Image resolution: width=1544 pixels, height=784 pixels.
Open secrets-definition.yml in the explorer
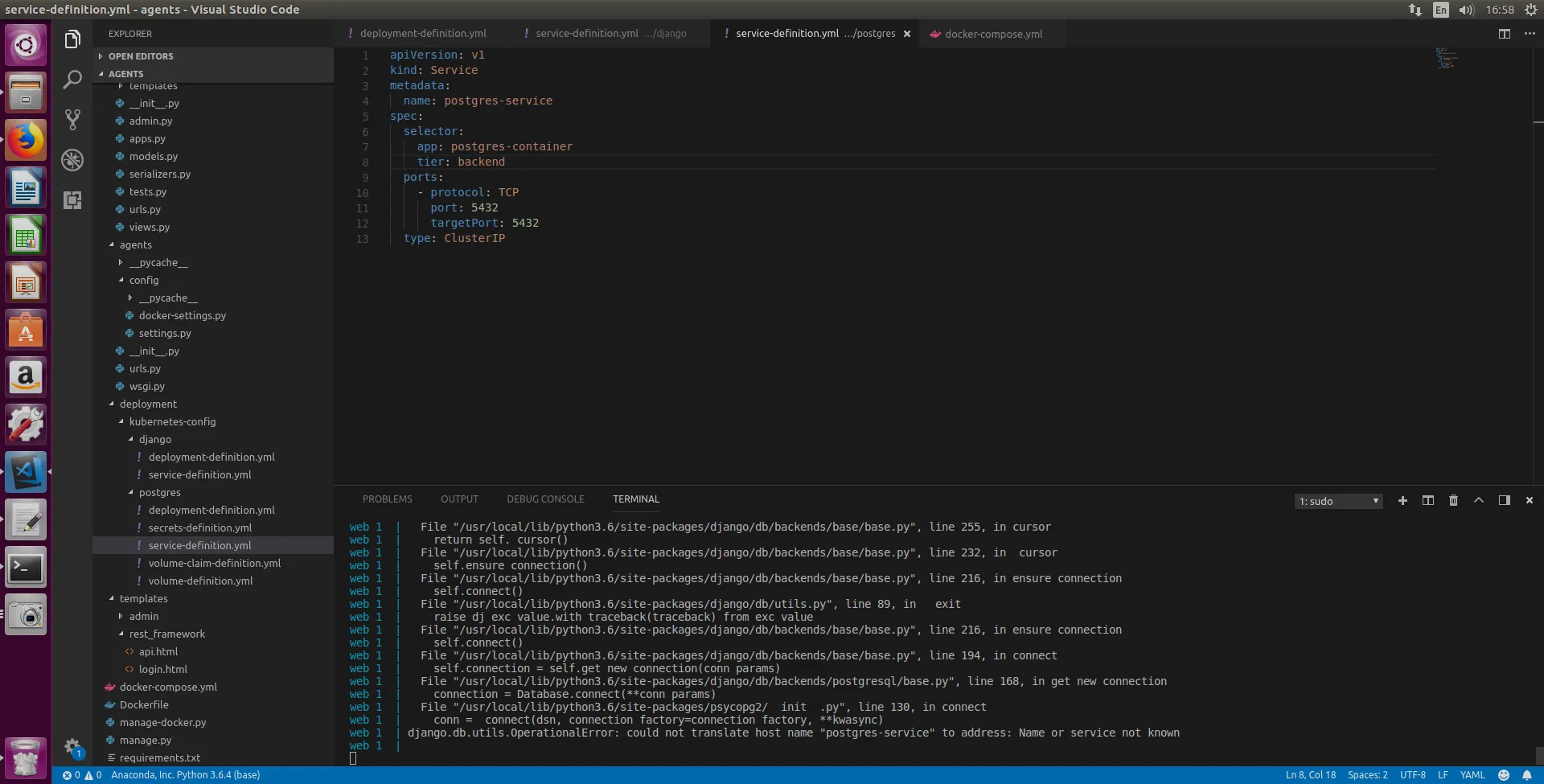[199, 527]
